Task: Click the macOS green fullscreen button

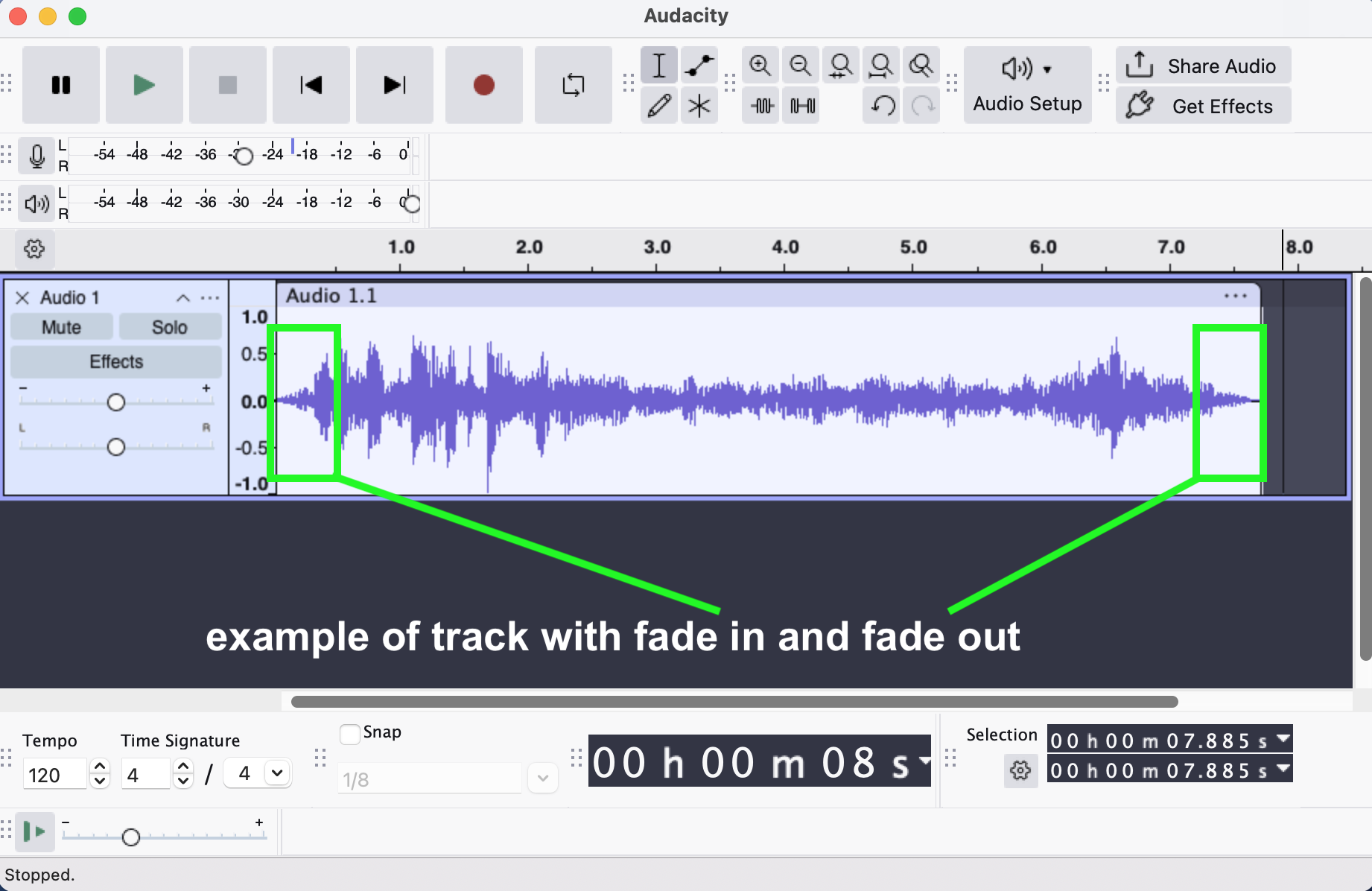Action: click(77, 16)
